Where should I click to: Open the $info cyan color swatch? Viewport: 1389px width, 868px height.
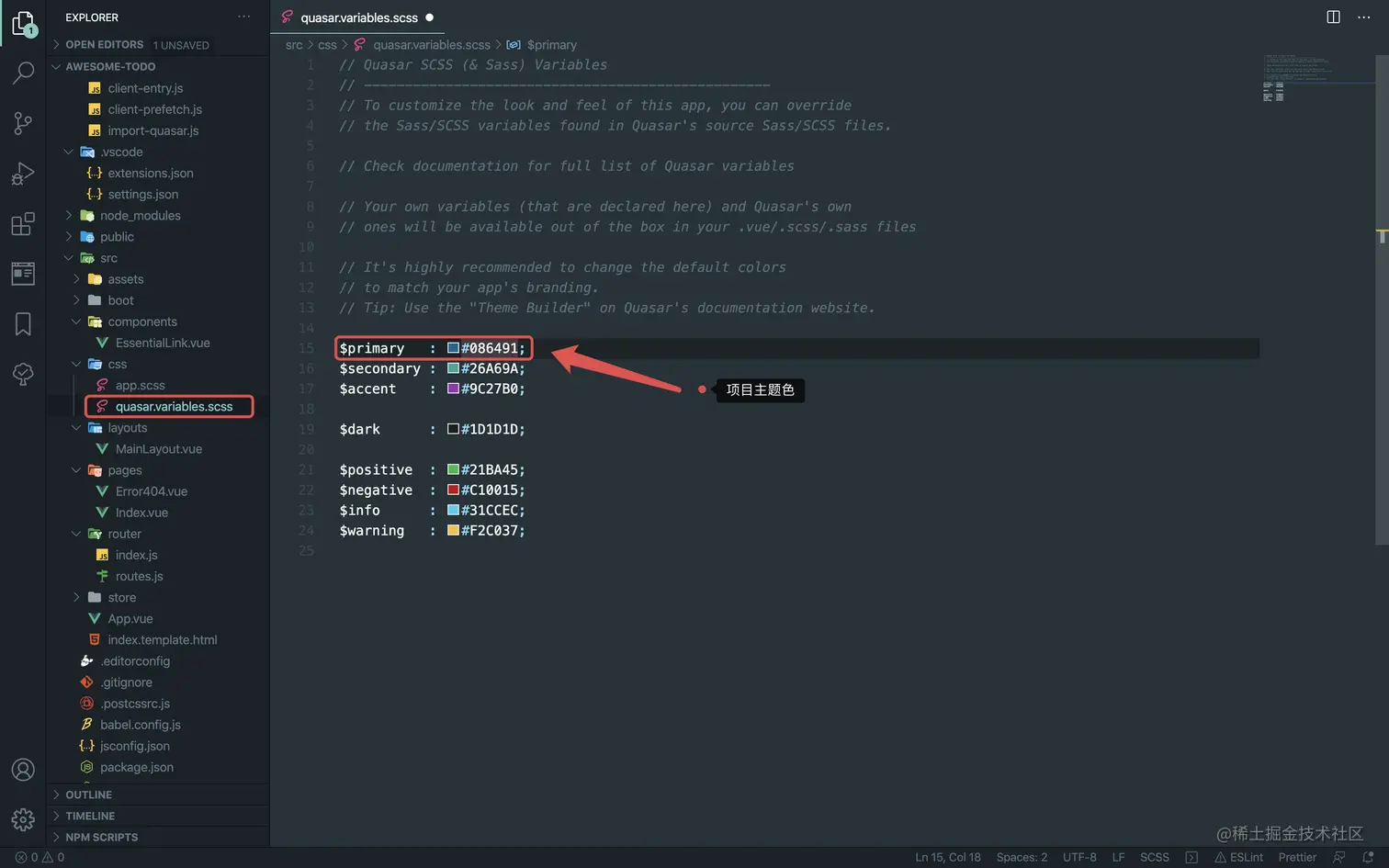coord(453,510)
